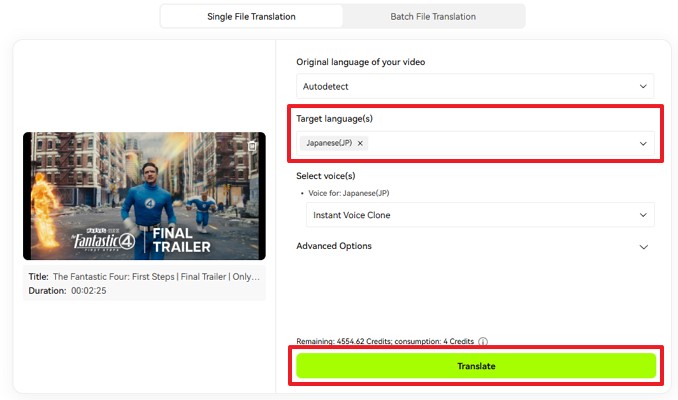The width and height of the screenshot is (678, 400).
Task: Expand Advanced Options using its chevron
Action: click(643, 247)
